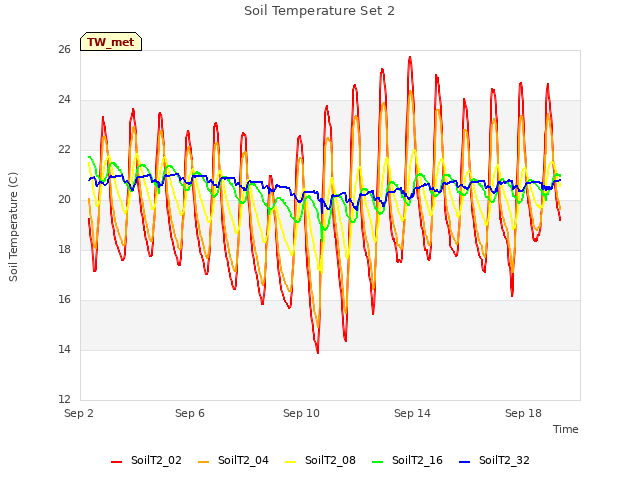Click the Sep 6 x-axis tick label
Viewport: 640px width, 480px height.
(190, 413)
